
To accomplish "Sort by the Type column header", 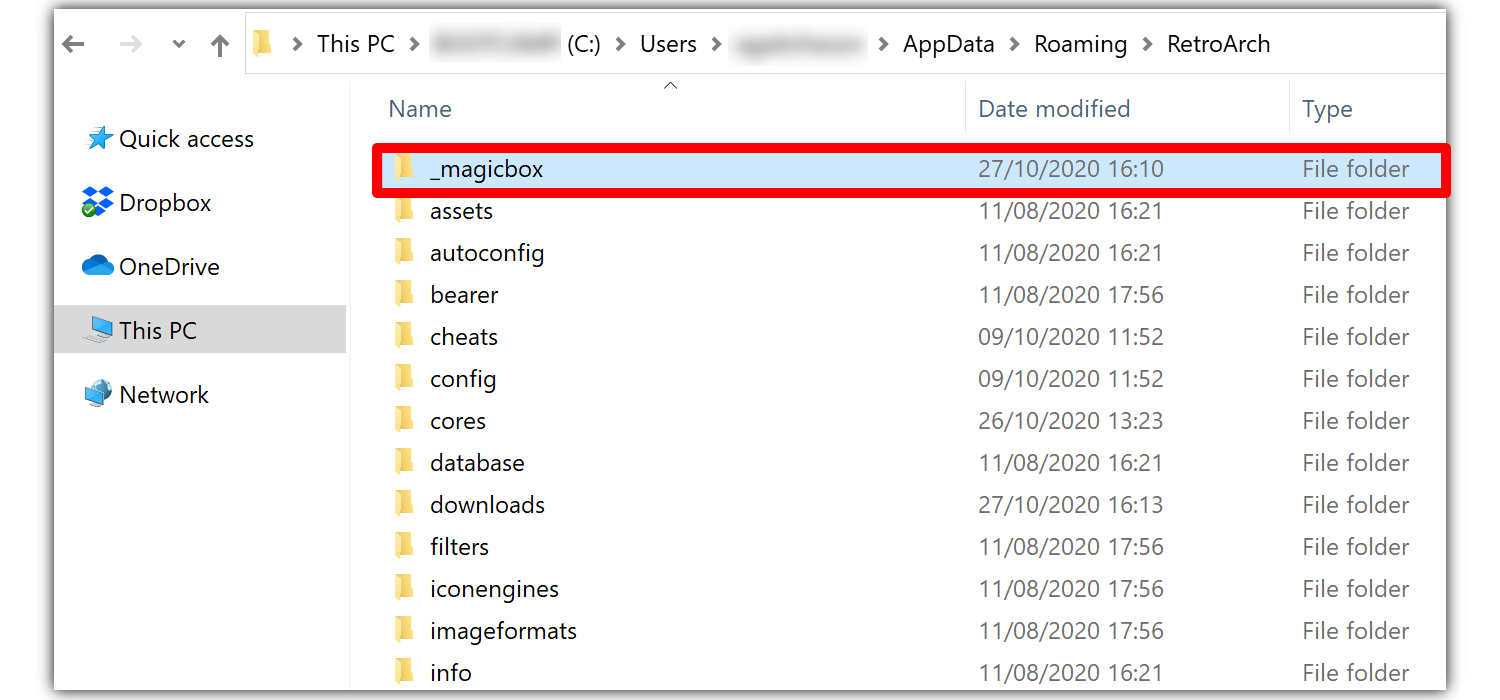I will pyautogui.click(x=1327, y=109).
